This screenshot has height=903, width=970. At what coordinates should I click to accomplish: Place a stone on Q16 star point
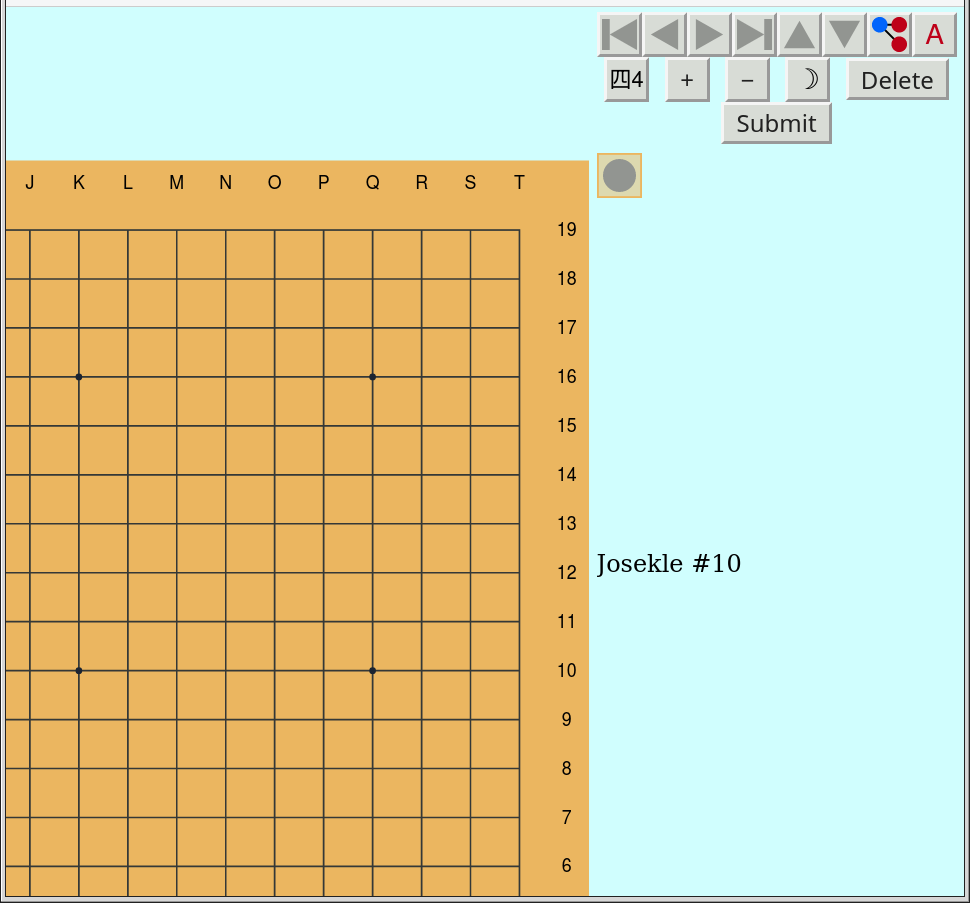(372, 377)
